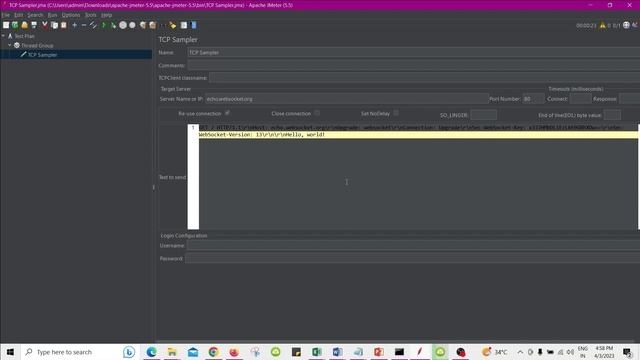Click the Shutdown test toolbar icon
Image resolution: width=640 pixels, height=360 pixels.
132,25
